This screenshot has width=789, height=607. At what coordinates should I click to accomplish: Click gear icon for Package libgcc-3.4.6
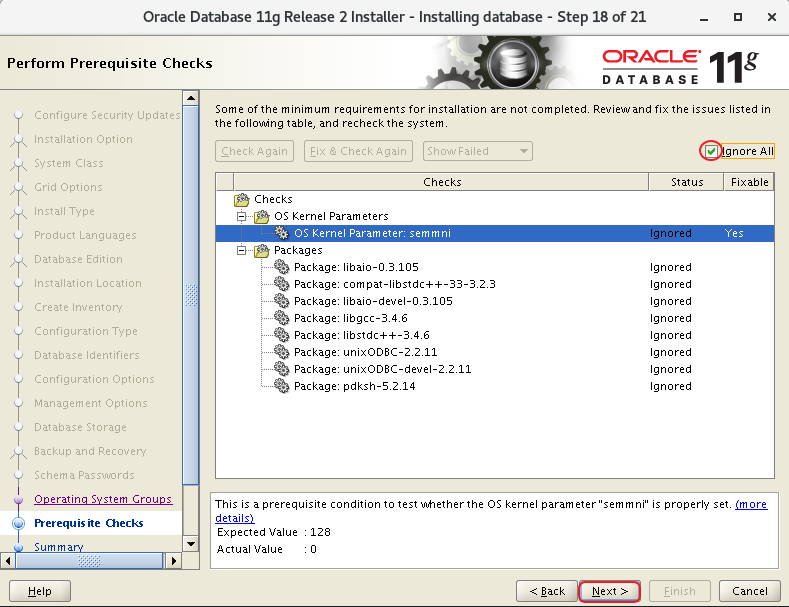[282, 319]
